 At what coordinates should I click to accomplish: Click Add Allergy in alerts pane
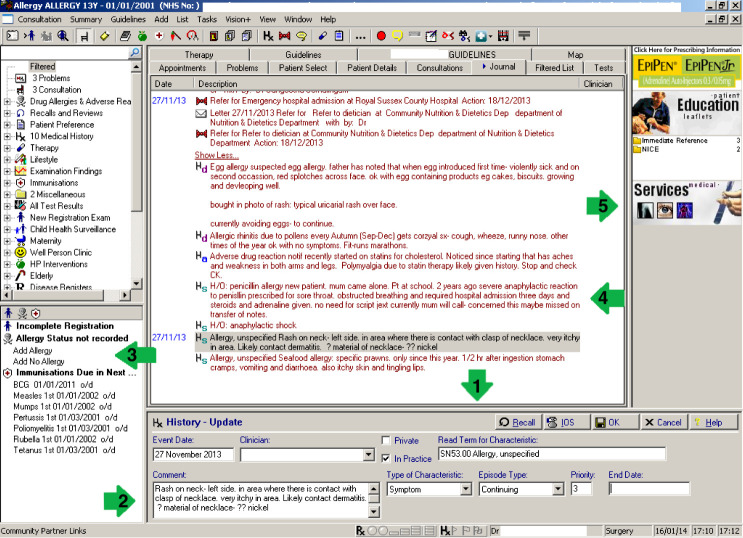point(33,351)
